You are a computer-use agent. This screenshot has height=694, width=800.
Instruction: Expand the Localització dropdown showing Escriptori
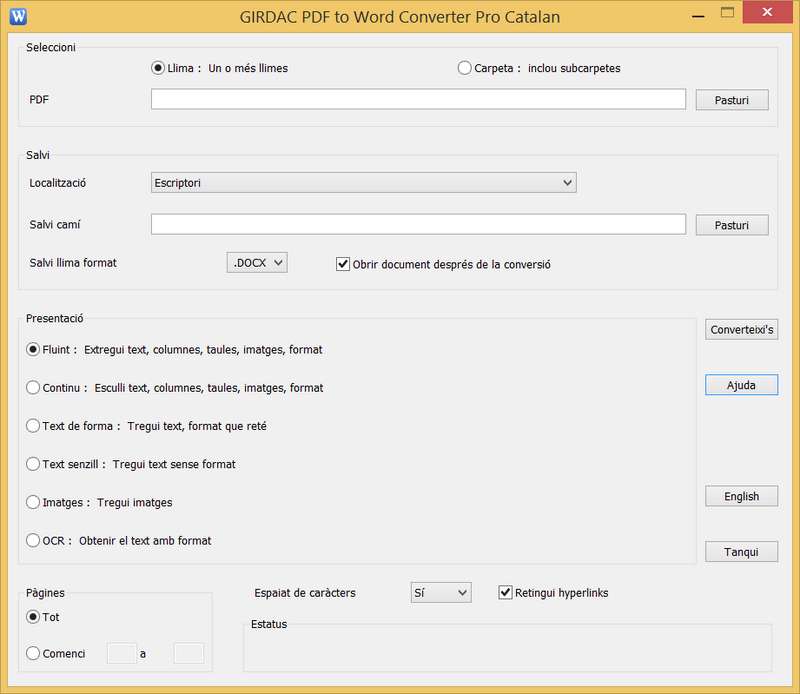pos(363,182)
